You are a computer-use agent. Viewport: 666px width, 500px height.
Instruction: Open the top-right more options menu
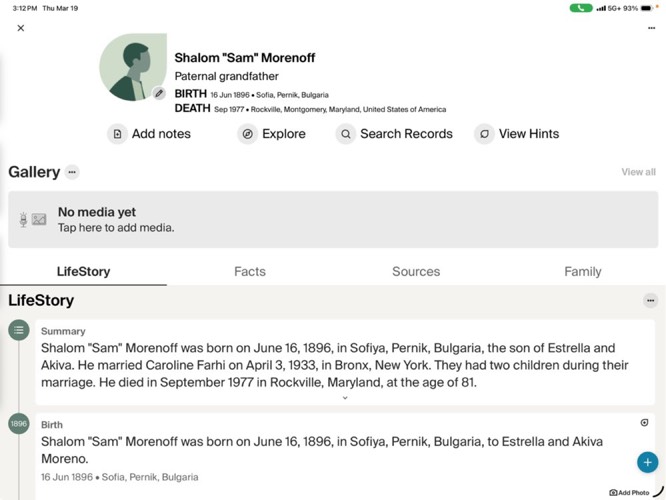[651, 28]
